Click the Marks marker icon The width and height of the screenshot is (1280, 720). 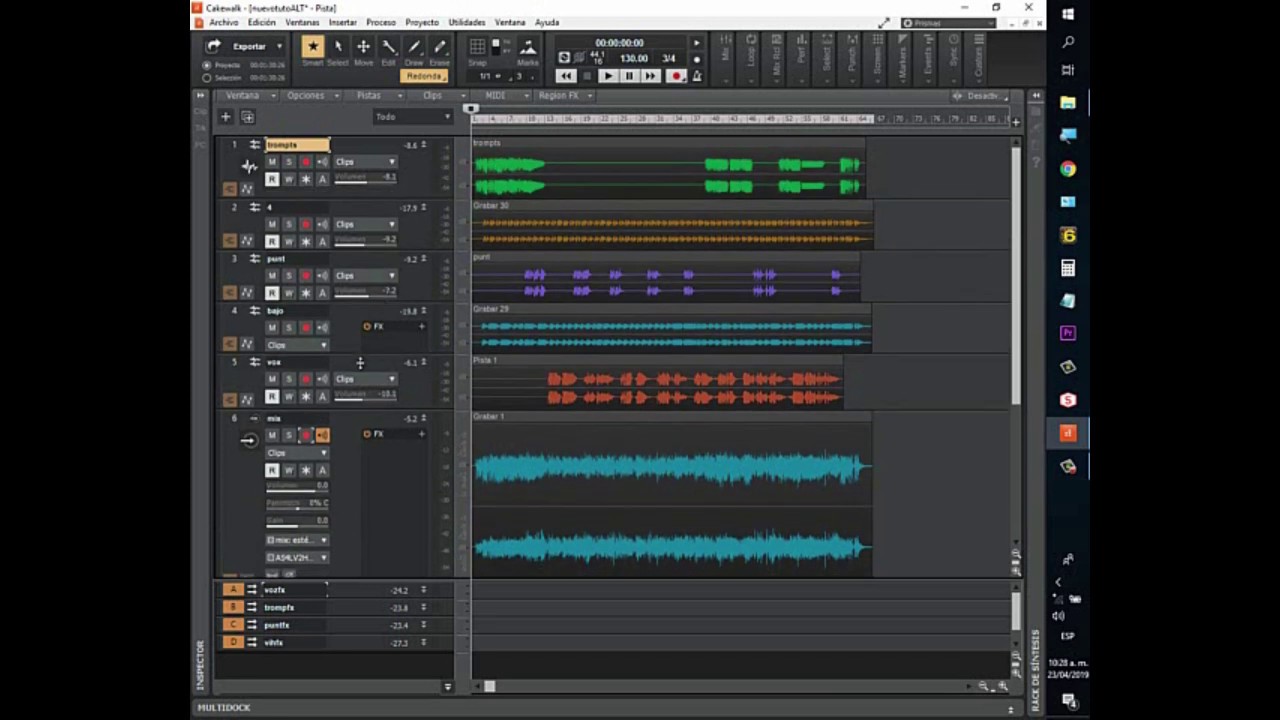(528, 47)
